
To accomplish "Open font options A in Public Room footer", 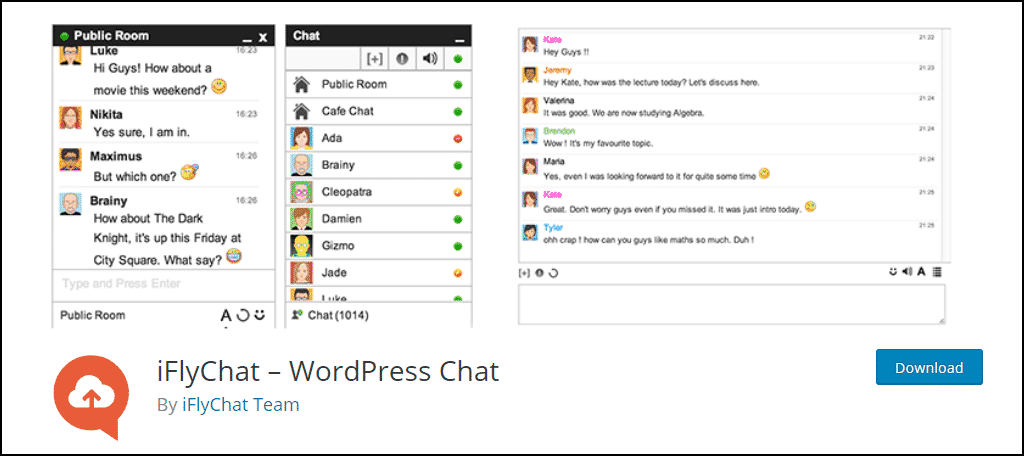I will point(226,316).
